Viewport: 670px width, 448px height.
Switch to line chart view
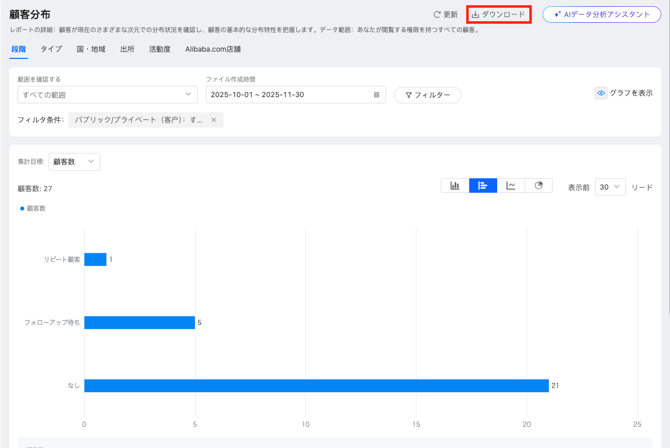511,186
